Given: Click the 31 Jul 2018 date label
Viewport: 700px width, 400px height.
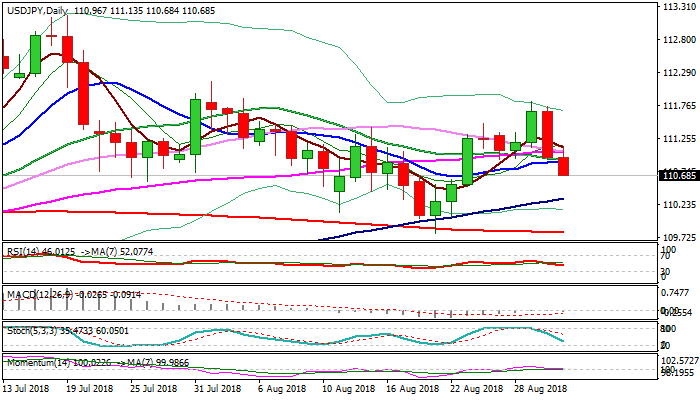Looking at the screenshot, I should pyautogui.click(x=215, y=389).
